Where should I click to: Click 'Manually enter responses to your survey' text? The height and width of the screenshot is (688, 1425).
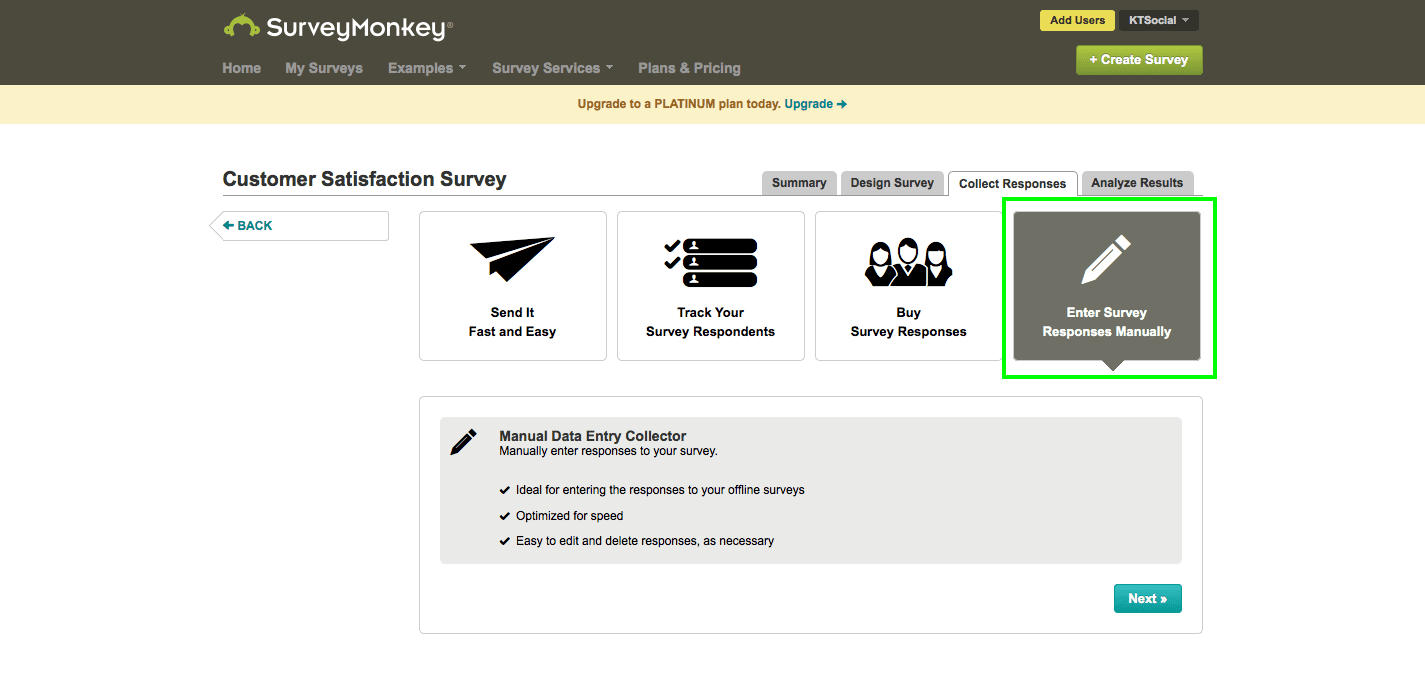pyautogui.click(x=608, y=451)
